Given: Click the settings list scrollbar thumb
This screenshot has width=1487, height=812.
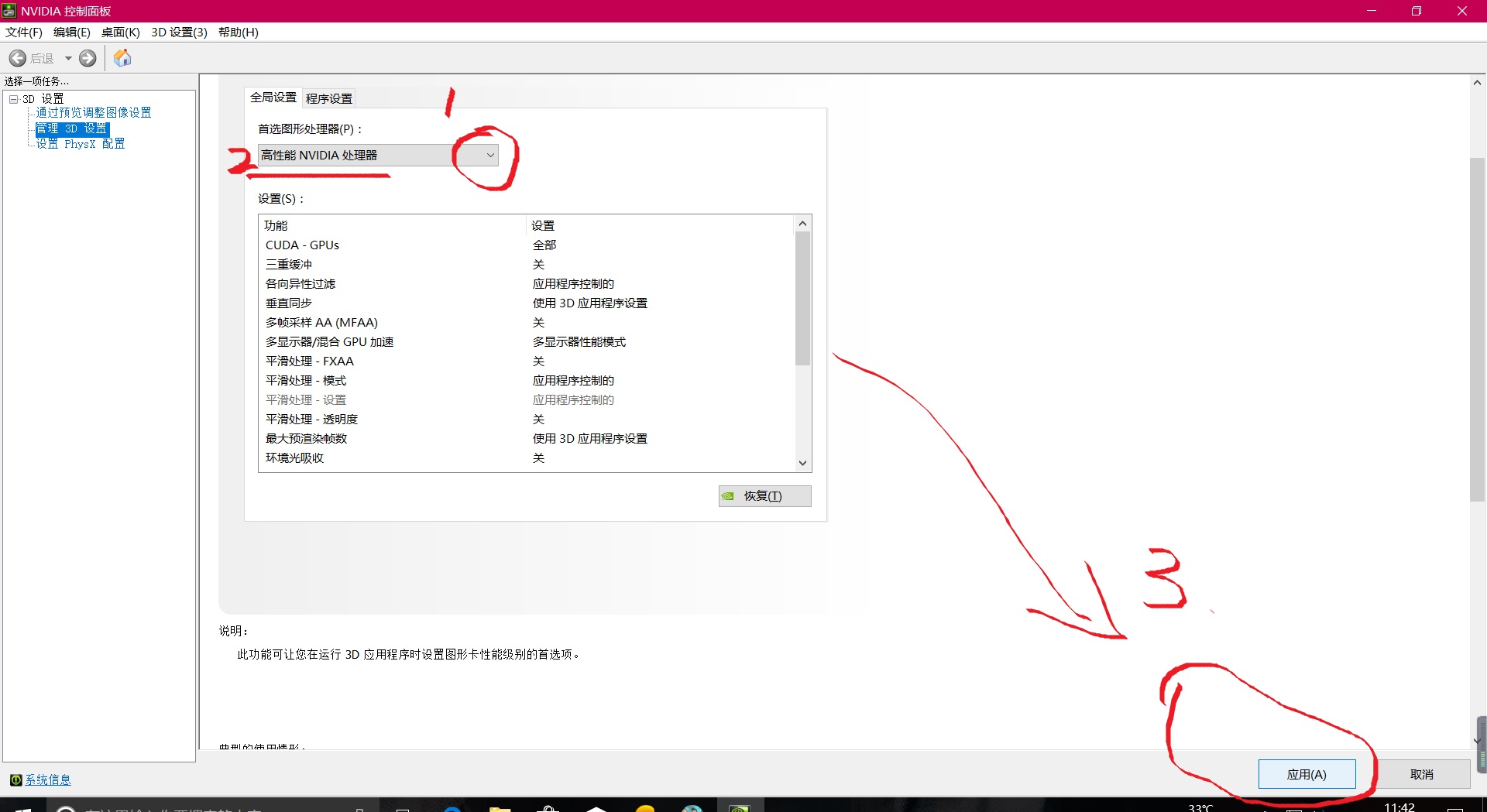Looking at the screenshot, I should pos(802,298).
